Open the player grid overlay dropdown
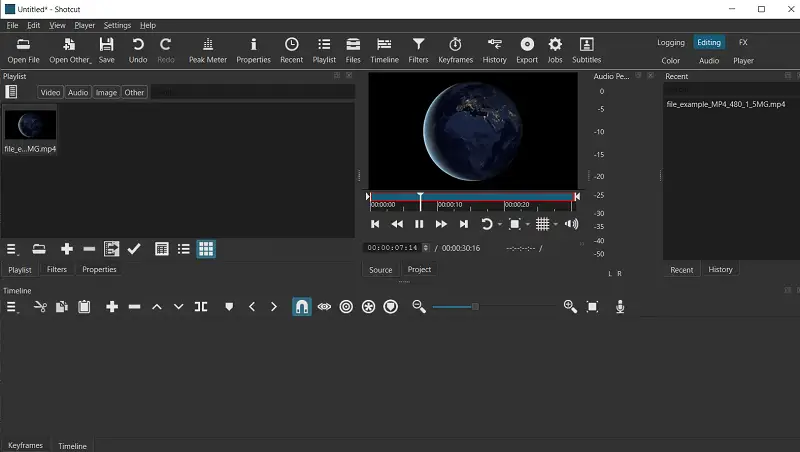This screenshot has height=452, width=800. 555,224
